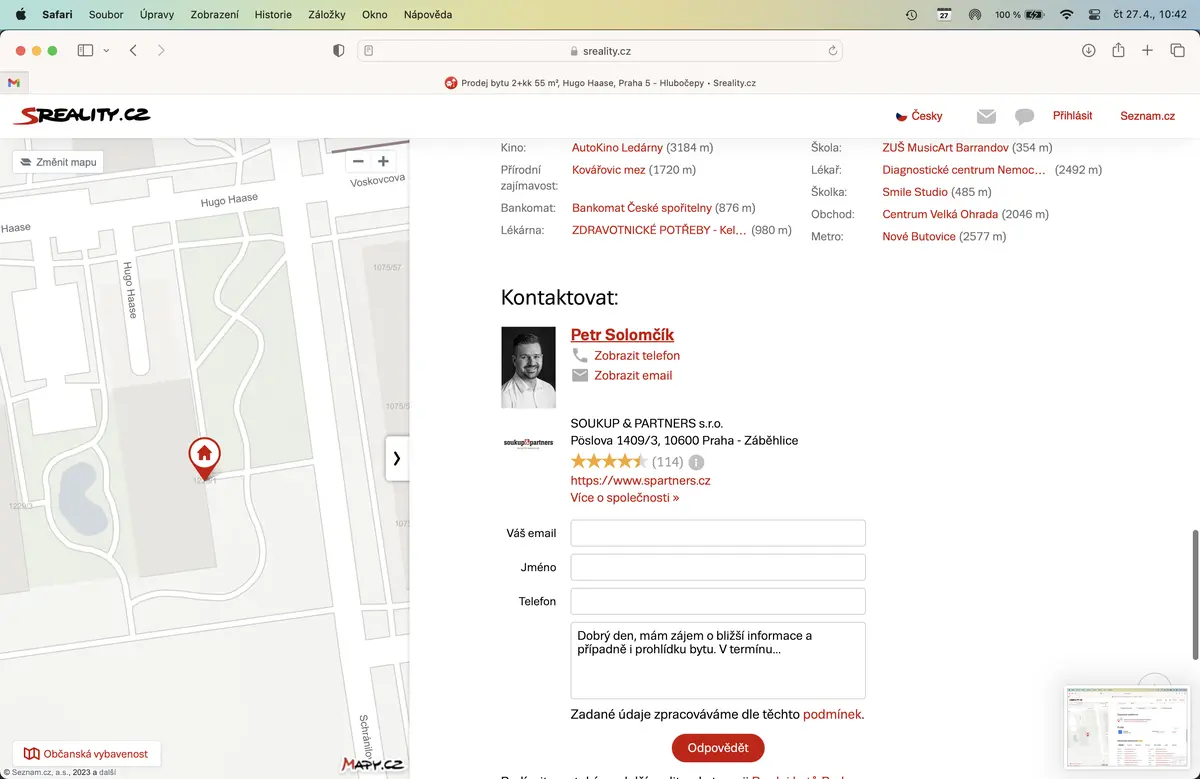Open Smile Studio link

click(x=915, y=192)
